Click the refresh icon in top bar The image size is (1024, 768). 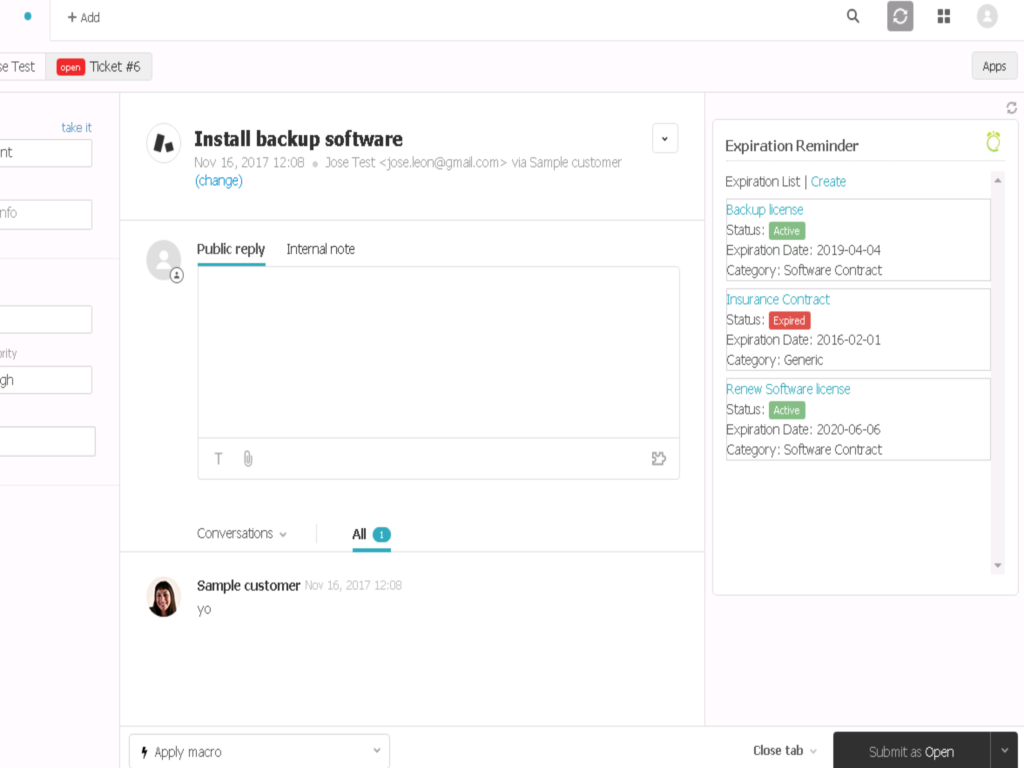(900, 16)
